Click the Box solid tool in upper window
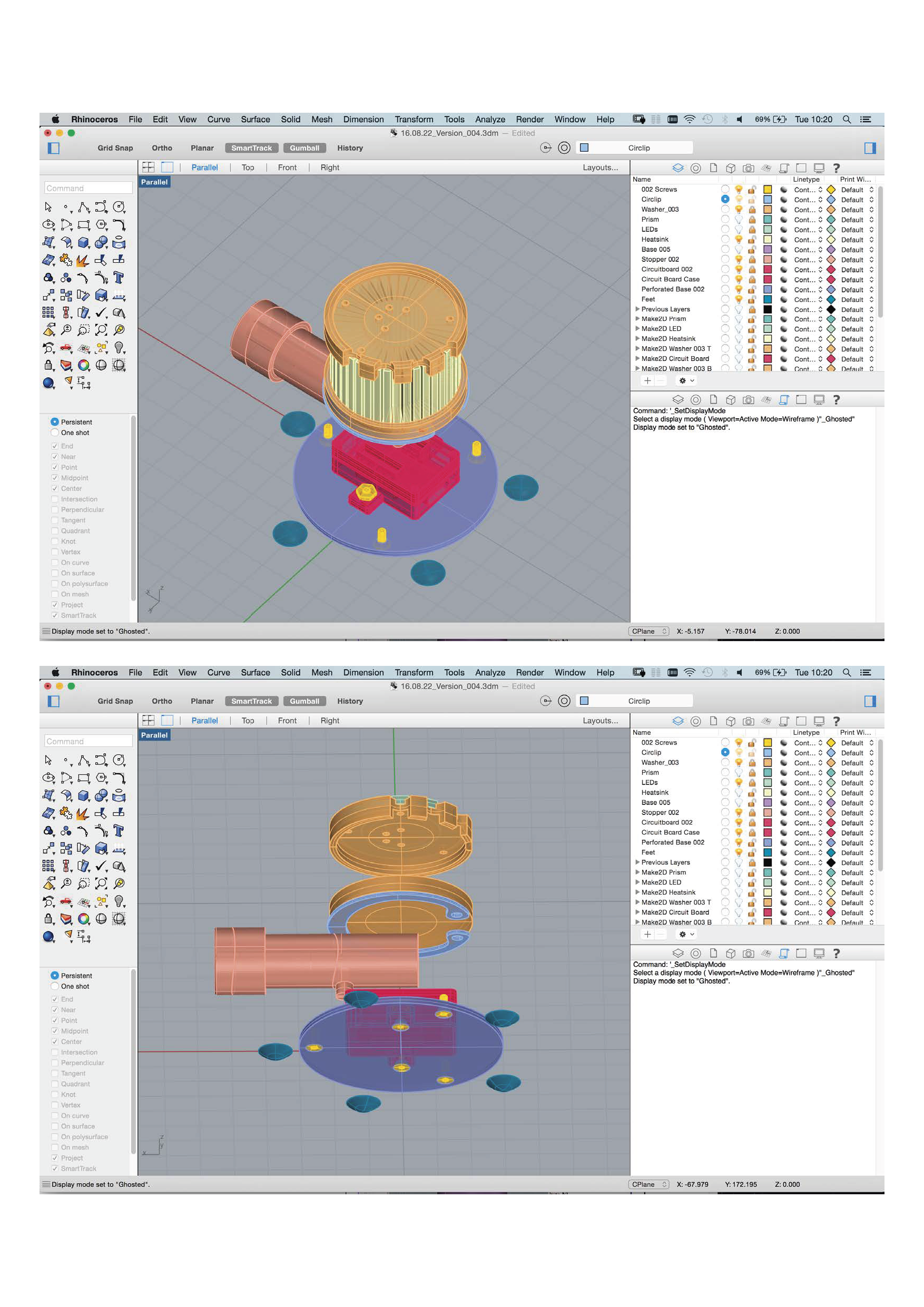Screen dimensions: 924x1307 [84, 242]
